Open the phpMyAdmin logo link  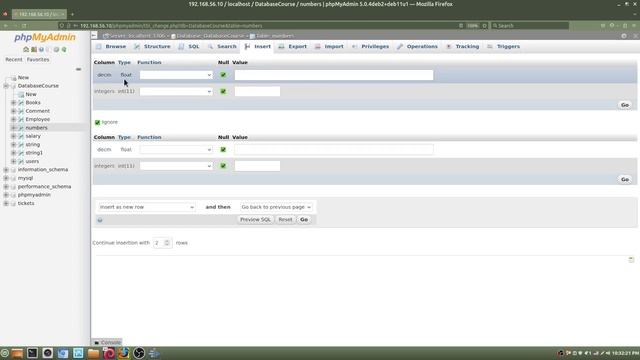click(45, 37)
